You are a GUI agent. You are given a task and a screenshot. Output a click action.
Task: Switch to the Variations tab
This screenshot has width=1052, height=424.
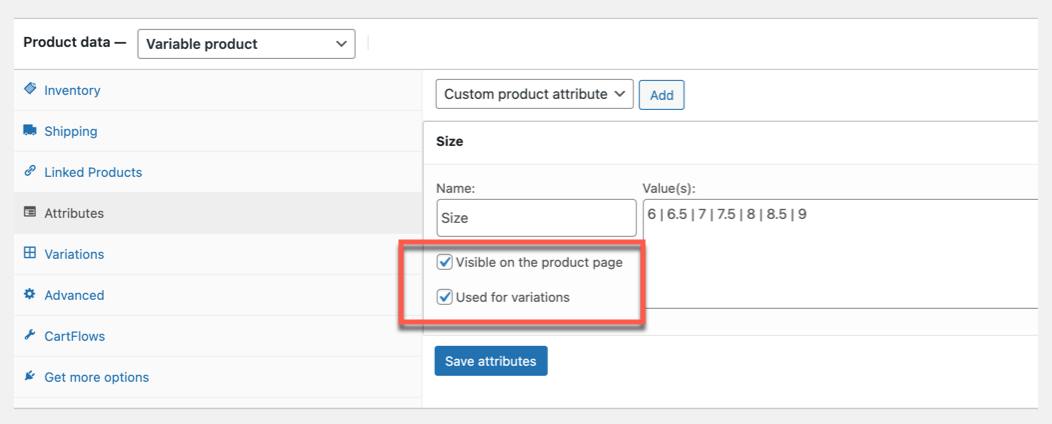coord(74,254)
